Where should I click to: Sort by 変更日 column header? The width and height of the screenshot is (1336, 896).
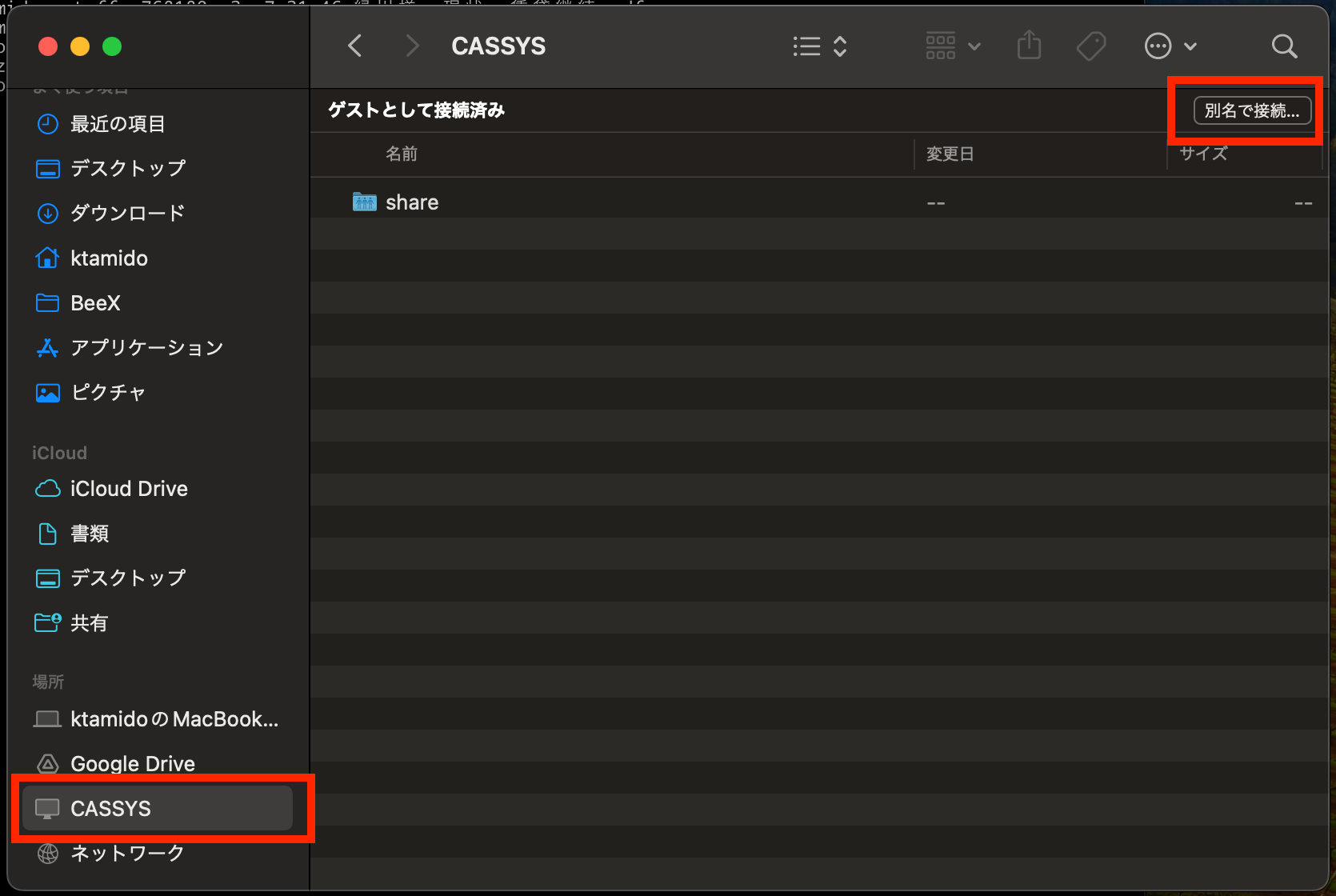[950, 154]
